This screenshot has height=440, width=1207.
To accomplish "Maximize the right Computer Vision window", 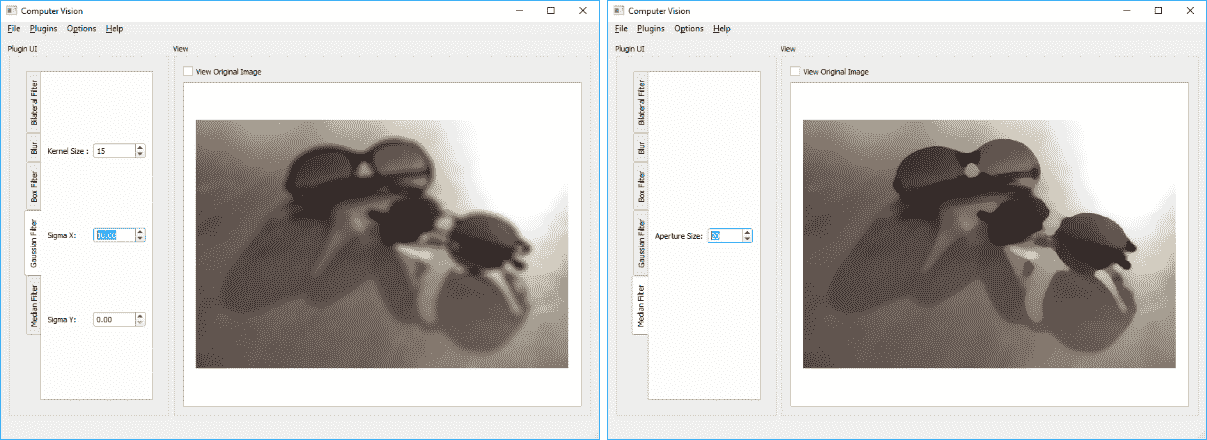I will (x=1156, y=10).
